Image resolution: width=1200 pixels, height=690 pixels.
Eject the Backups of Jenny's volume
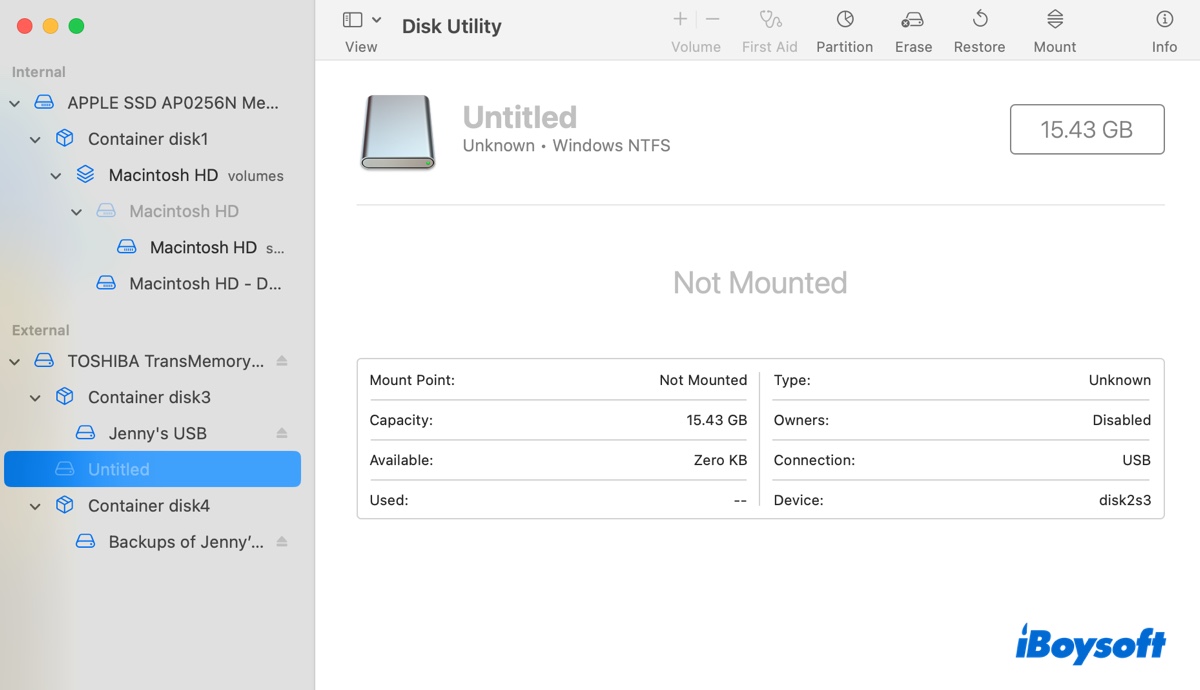point(282,542)
